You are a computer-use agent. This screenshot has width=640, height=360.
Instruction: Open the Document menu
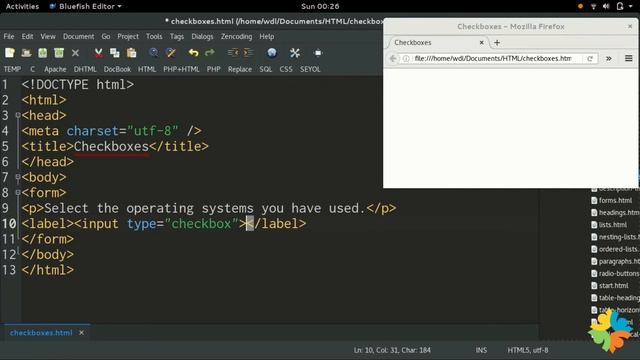[78, 36]
